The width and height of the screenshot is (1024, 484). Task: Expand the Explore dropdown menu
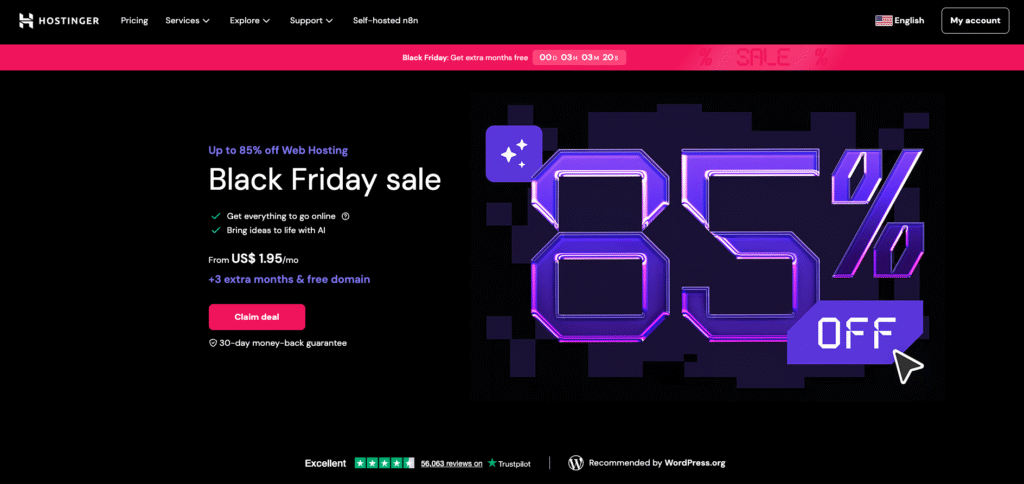pyautogui.click(x=249, y=20)
